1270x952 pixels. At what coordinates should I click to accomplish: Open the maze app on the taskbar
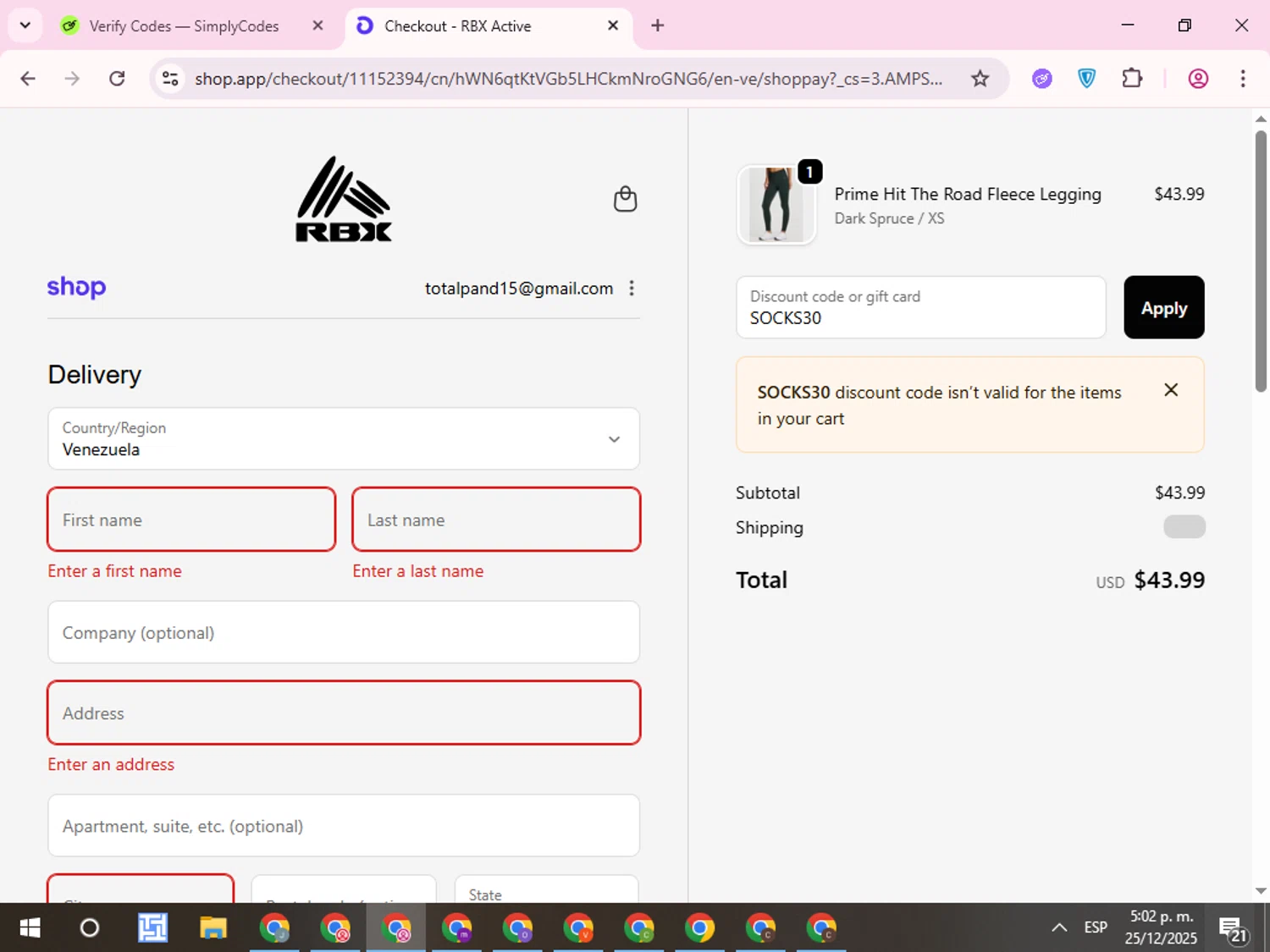(152, 928)
